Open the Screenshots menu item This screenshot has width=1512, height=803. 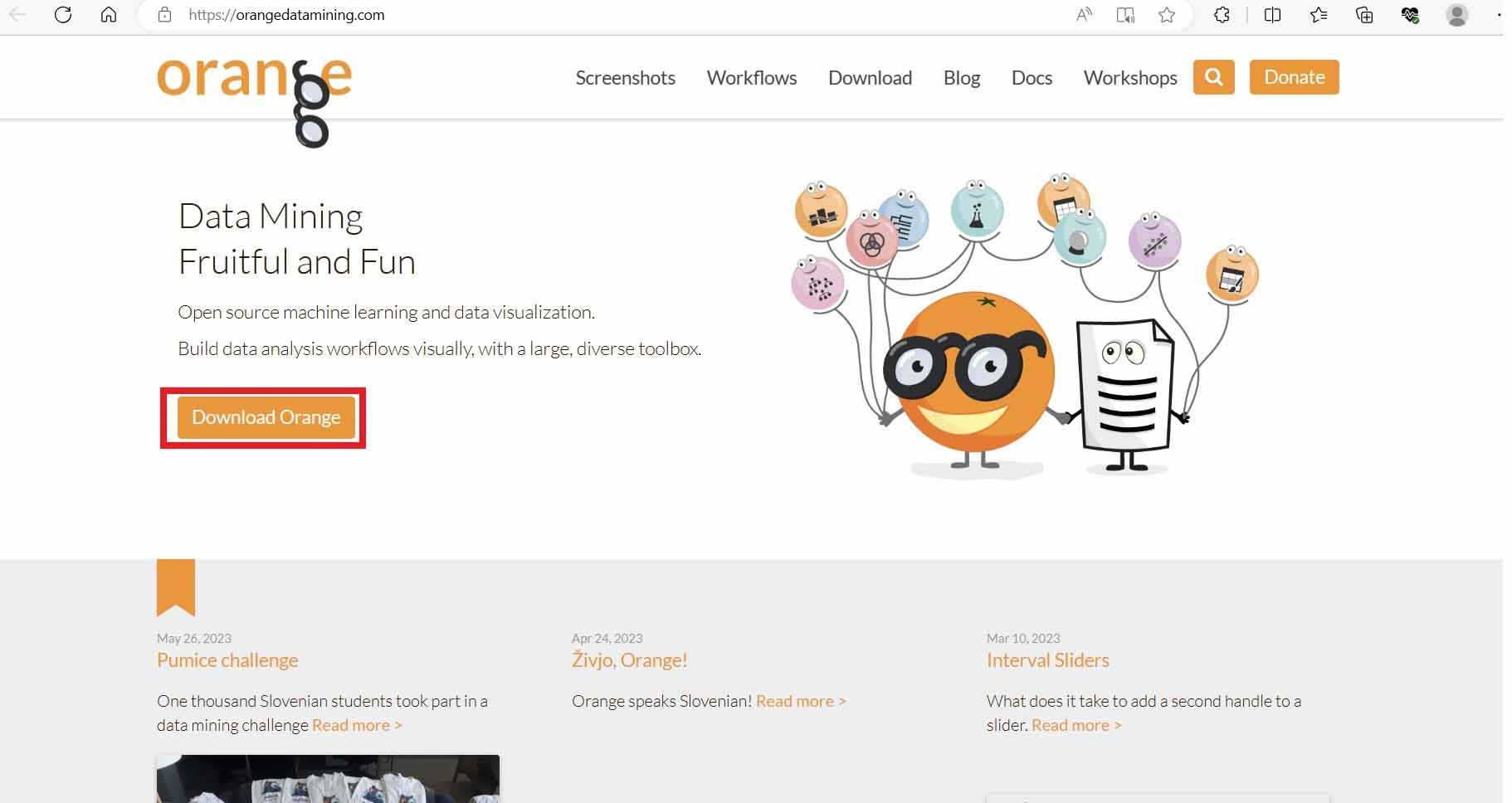pos(626,78)
